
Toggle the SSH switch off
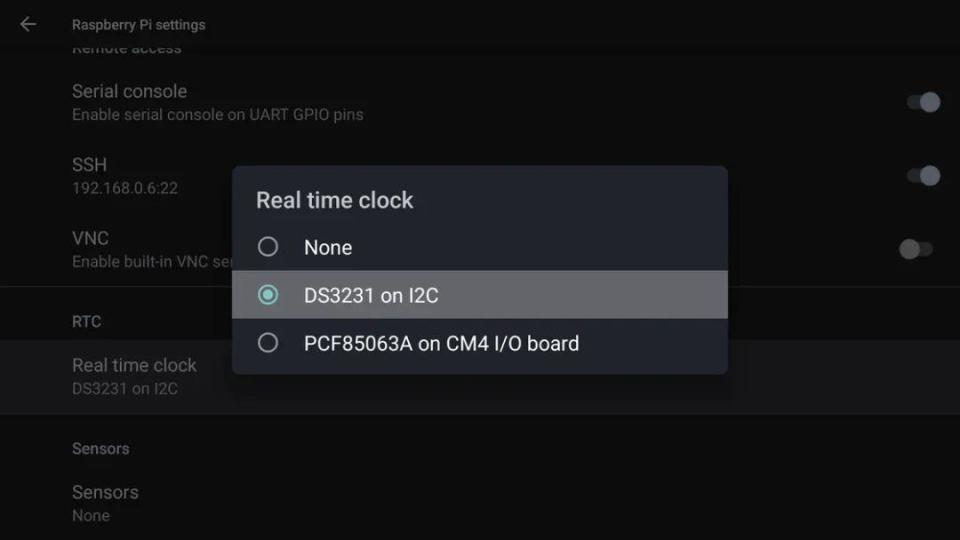[x=923, y=176]
